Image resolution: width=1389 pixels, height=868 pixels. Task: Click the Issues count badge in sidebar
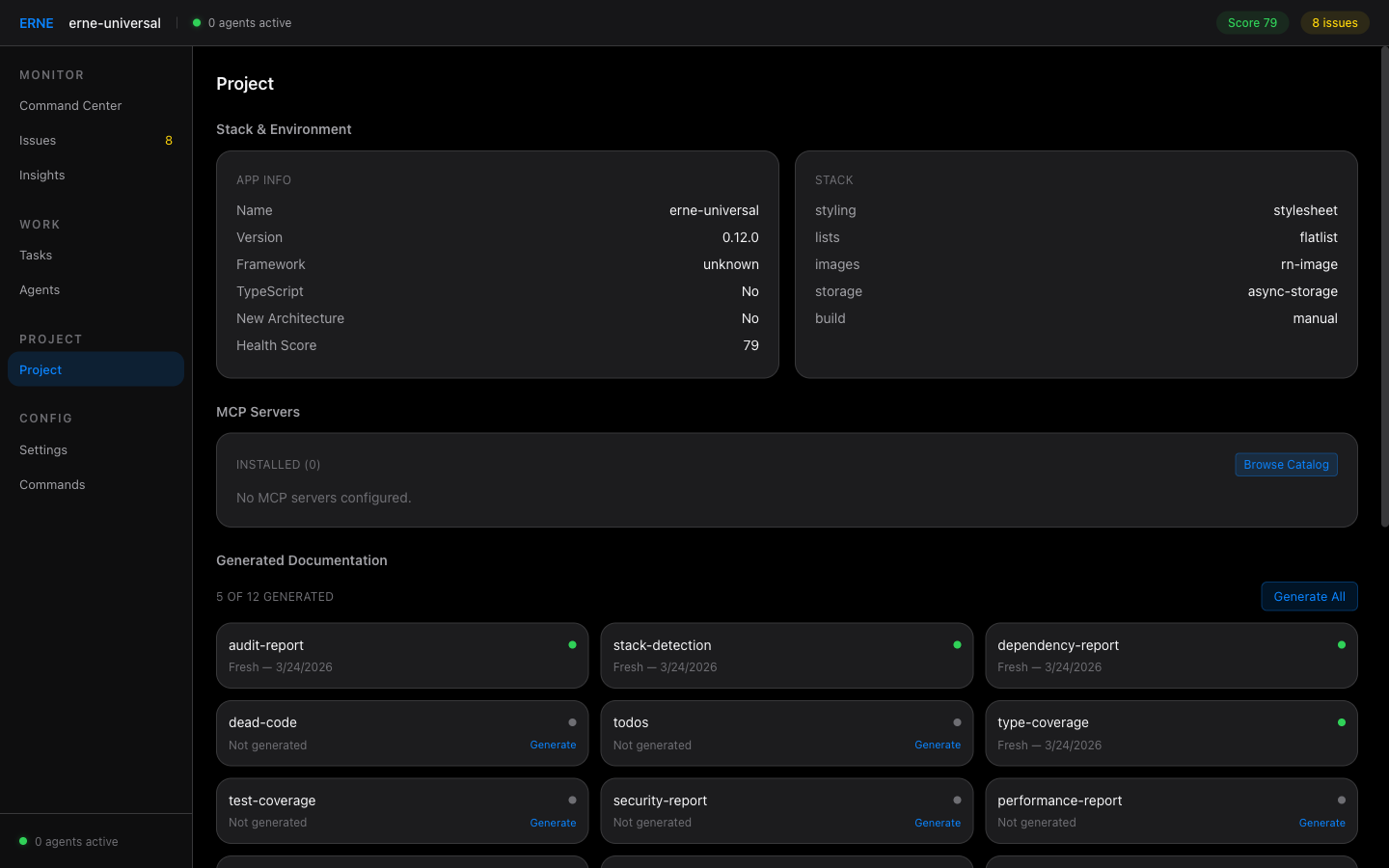coord(169,141)
